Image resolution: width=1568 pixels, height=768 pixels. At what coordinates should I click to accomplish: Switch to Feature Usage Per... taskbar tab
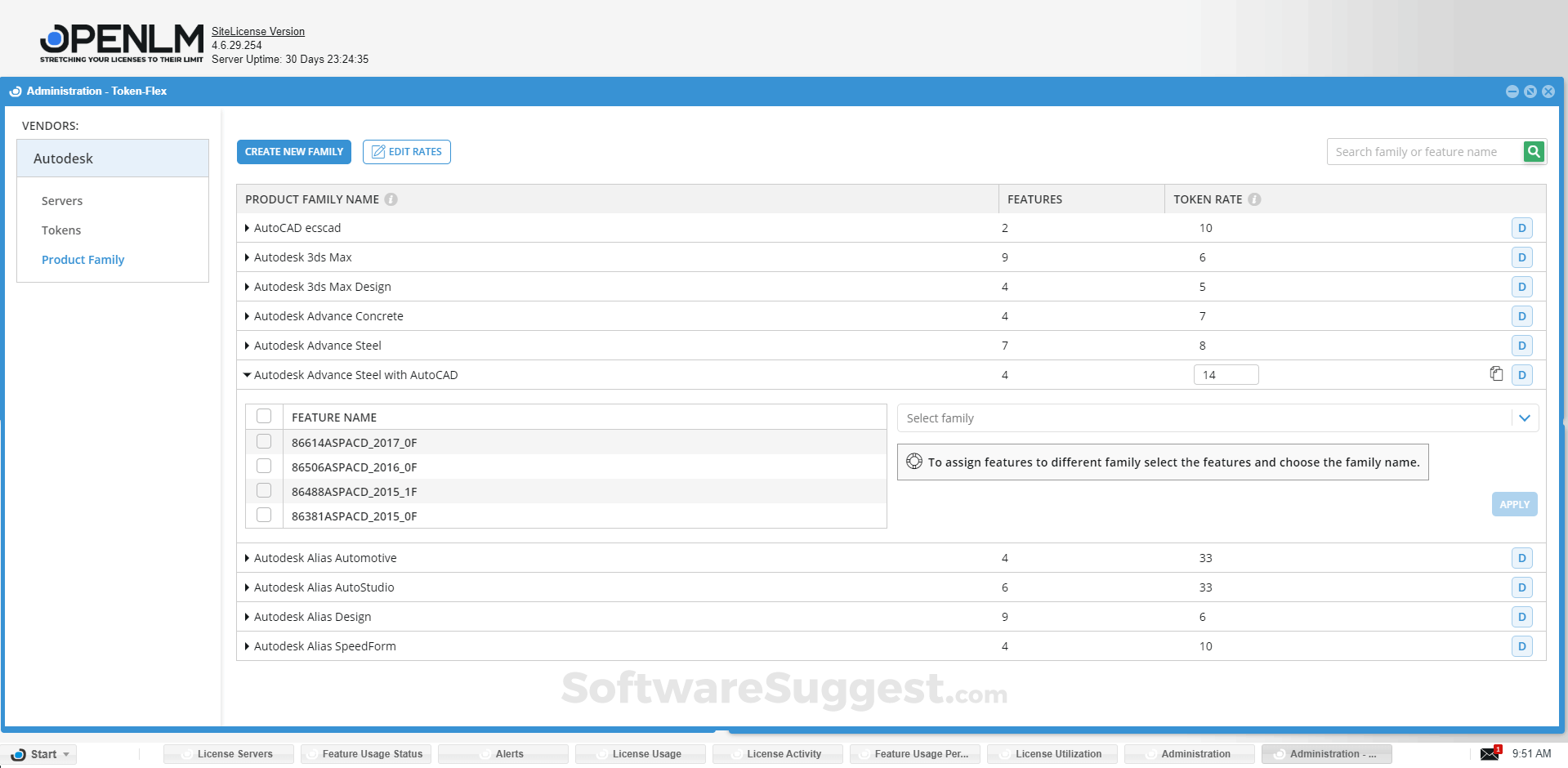coord(915,754)
